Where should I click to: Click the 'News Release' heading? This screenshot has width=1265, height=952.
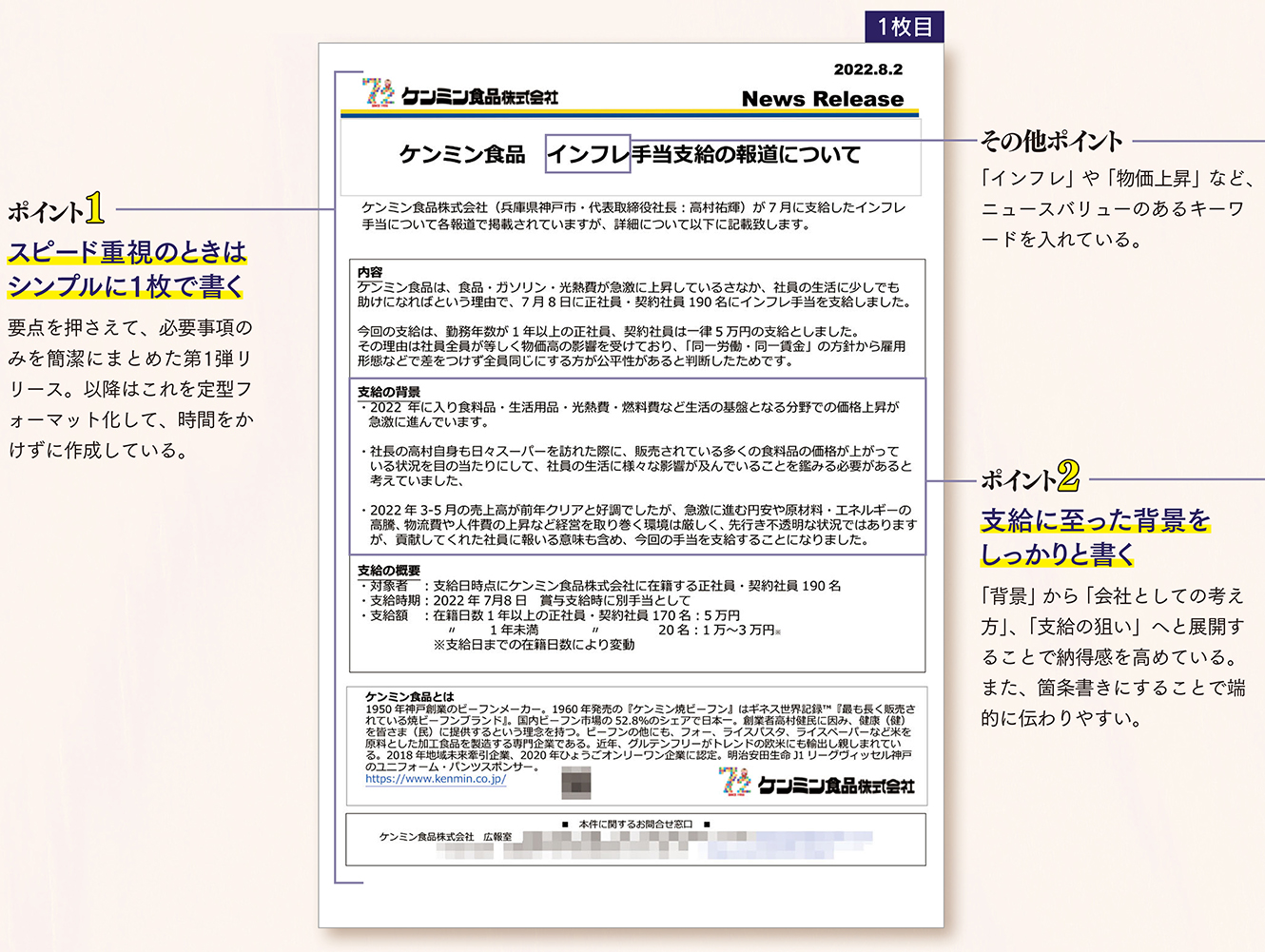pyautogui.click(x=823, y=99)
